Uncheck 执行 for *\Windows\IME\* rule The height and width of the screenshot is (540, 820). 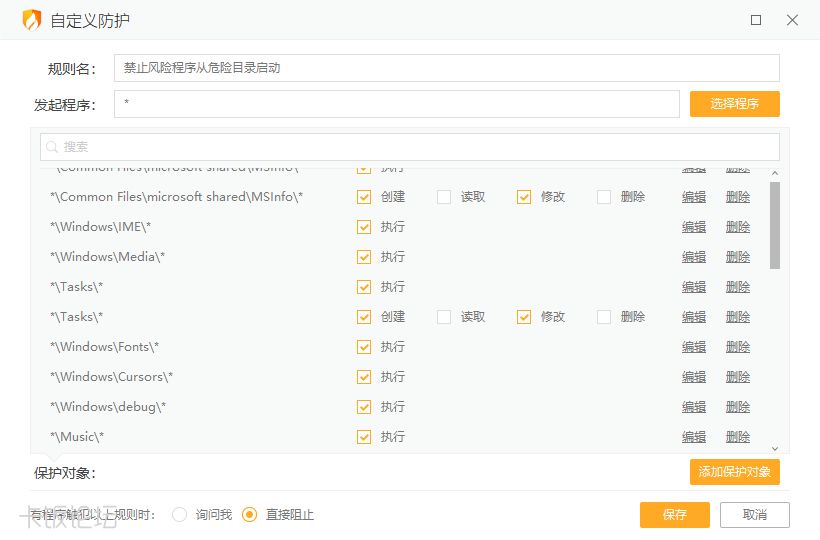click(364, 227)
